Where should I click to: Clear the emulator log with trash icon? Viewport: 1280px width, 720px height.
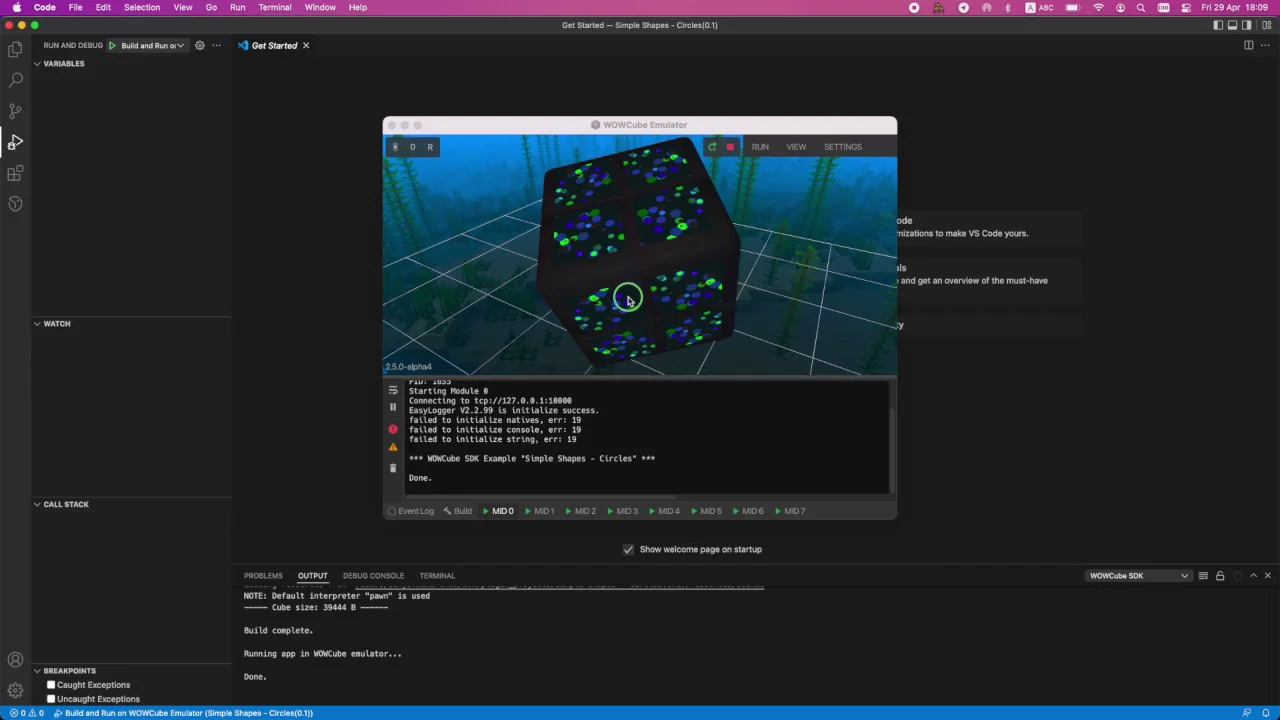(393, 468)
